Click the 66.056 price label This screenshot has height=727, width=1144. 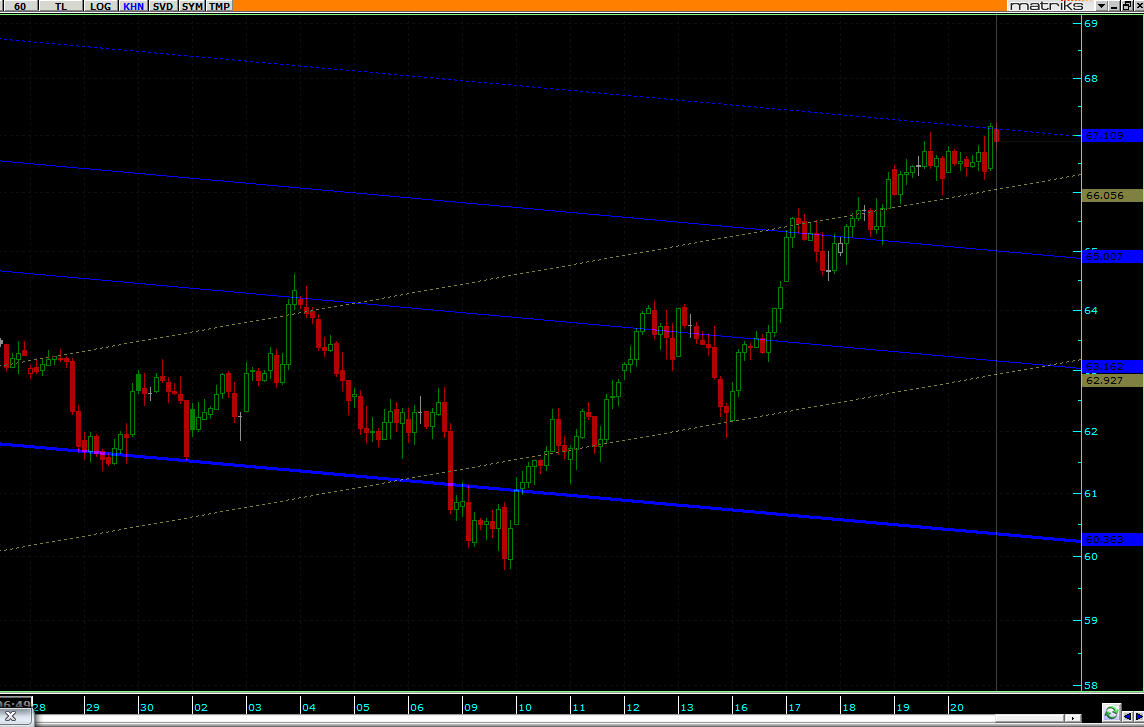pos(1106,196)
